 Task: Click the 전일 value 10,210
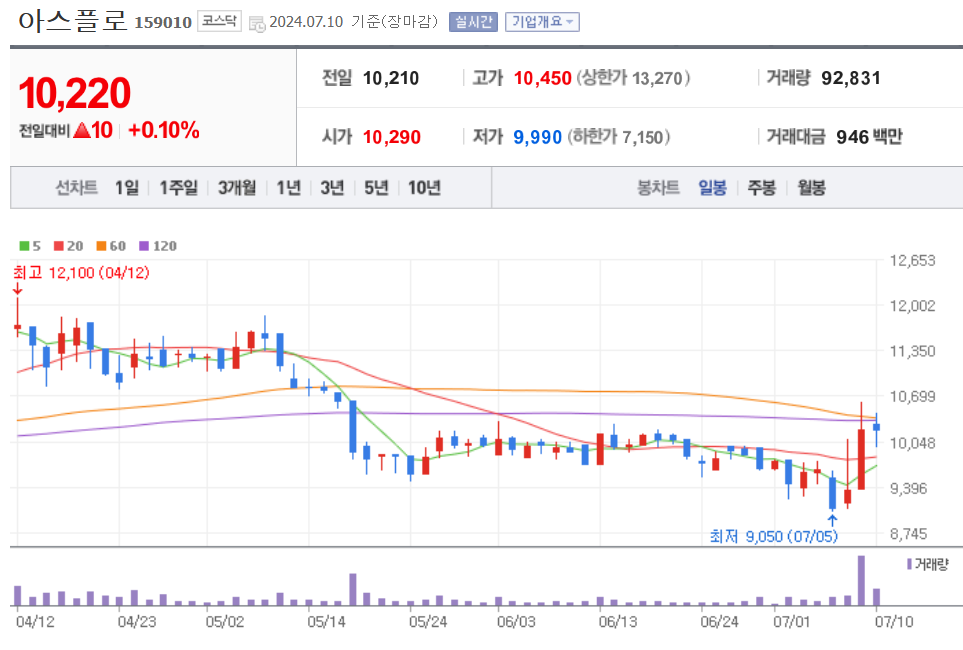[x=391, y=78]
